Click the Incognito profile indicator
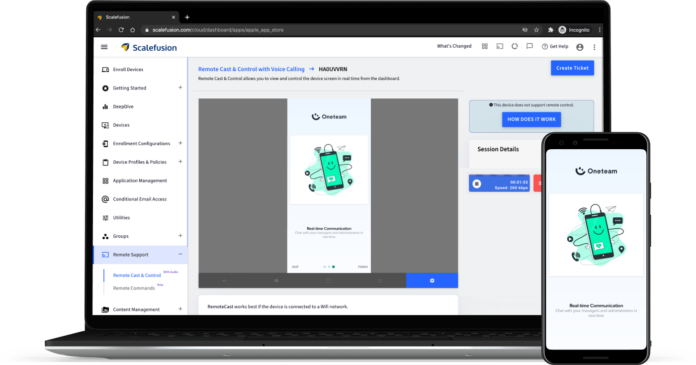The width and height of the screenshot is (696, 365). tap(574, 30)
